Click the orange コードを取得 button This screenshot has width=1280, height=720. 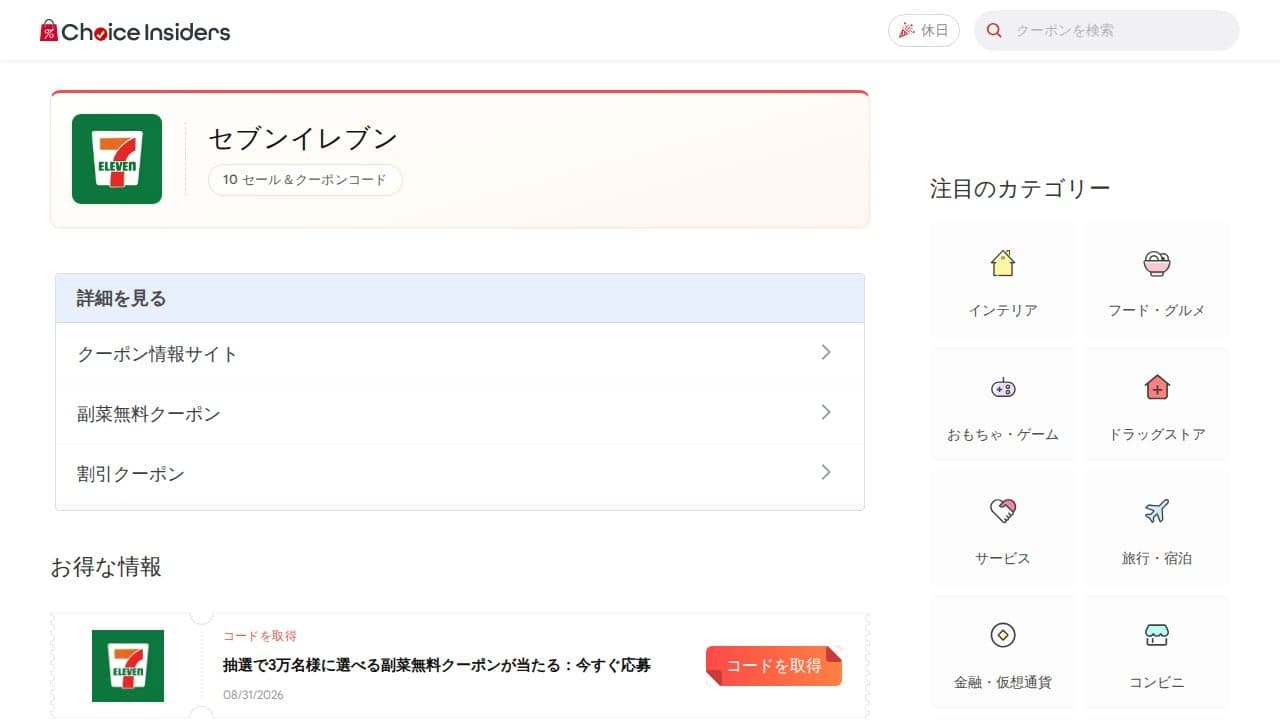pyautogui.click(x=774, y=666)
